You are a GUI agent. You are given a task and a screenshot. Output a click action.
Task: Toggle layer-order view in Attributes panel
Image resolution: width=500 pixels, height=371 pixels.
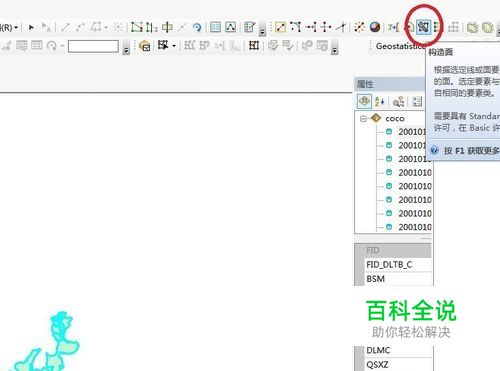[364, 101]
